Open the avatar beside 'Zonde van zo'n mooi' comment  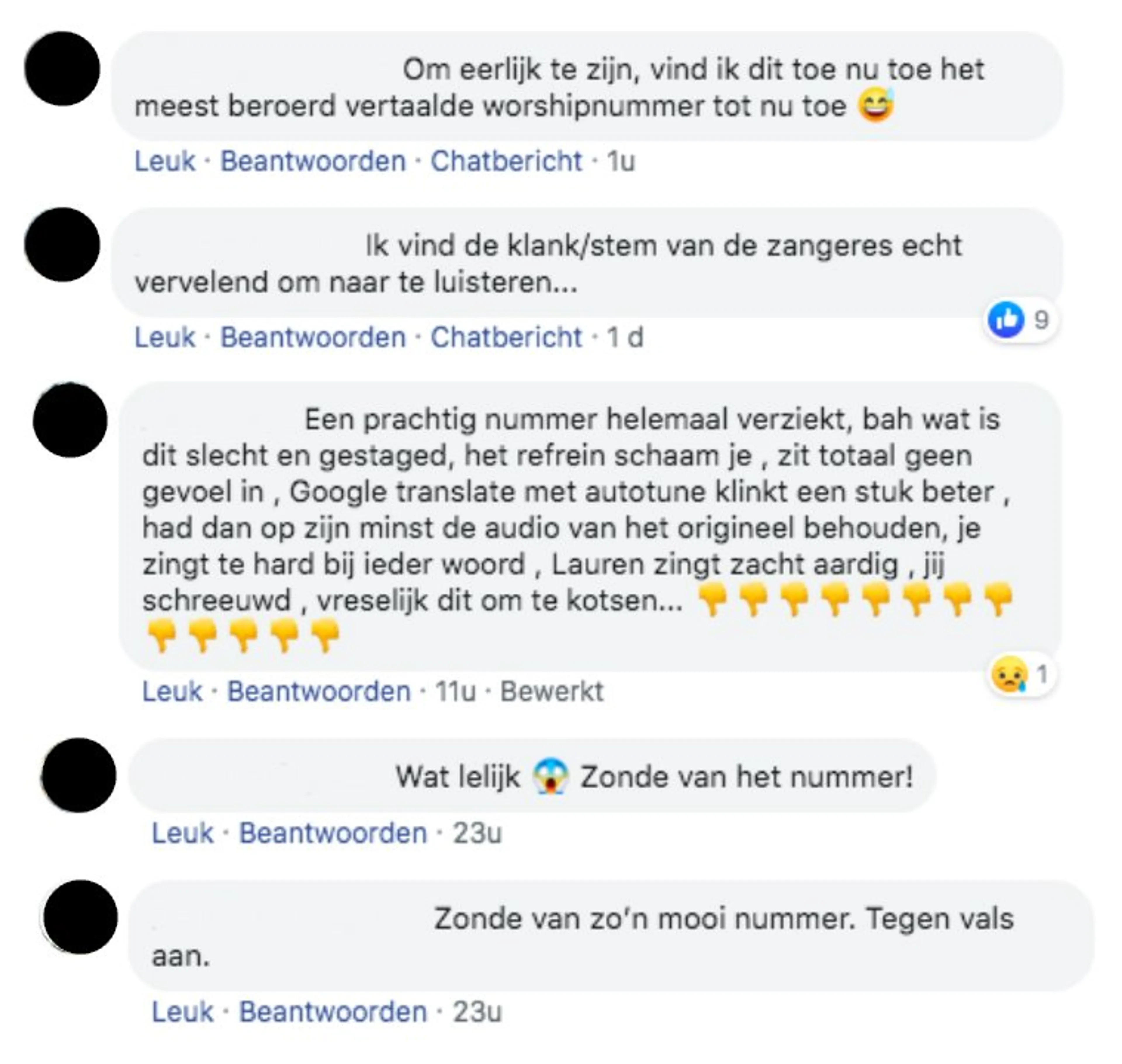80,917
